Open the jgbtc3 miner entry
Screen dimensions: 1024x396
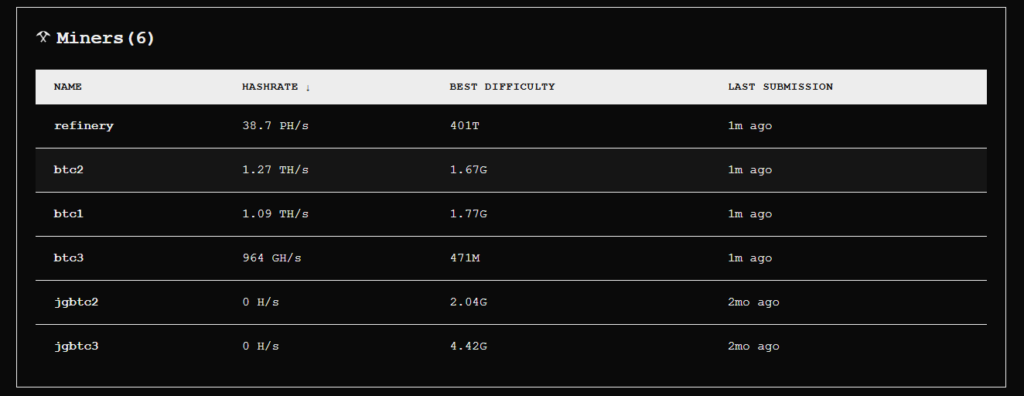[511, 346]
